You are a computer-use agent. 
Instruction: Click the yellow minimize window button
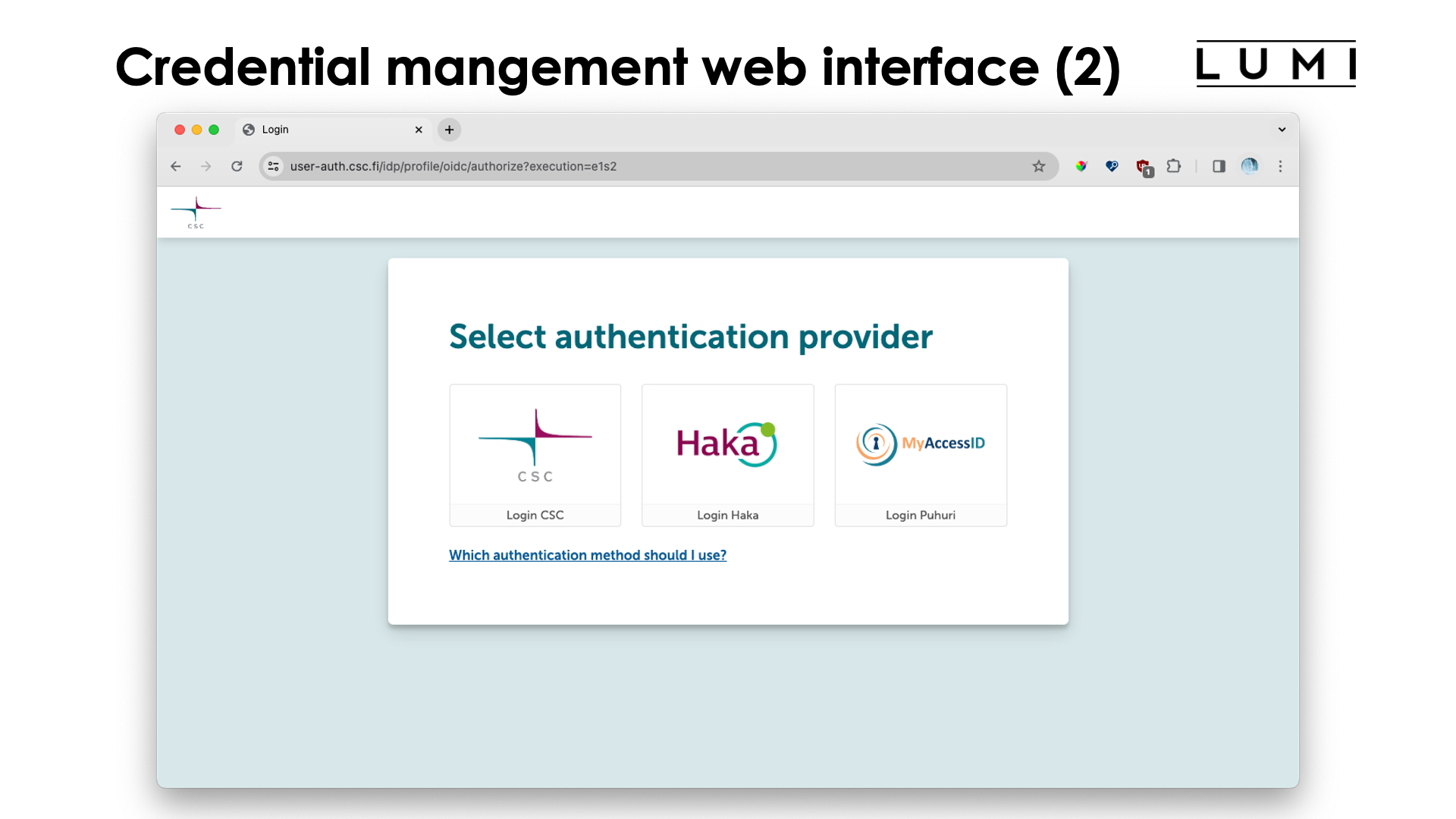click(197, 130)
